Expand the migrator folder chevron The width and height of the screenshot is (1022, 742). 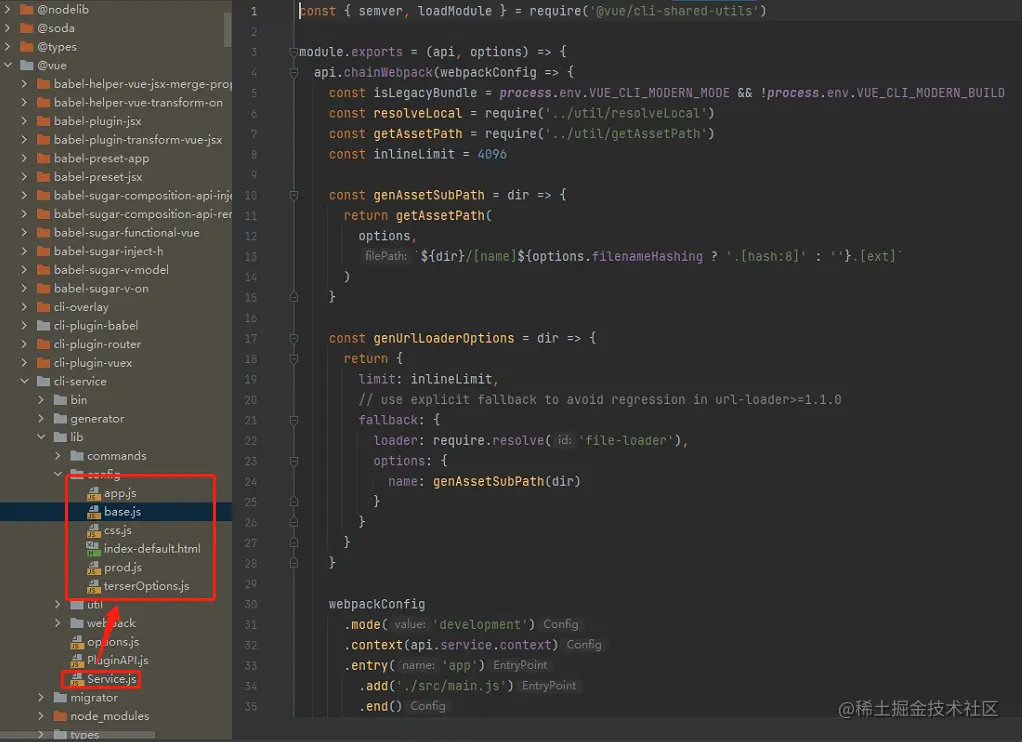(x=41, y=697)
